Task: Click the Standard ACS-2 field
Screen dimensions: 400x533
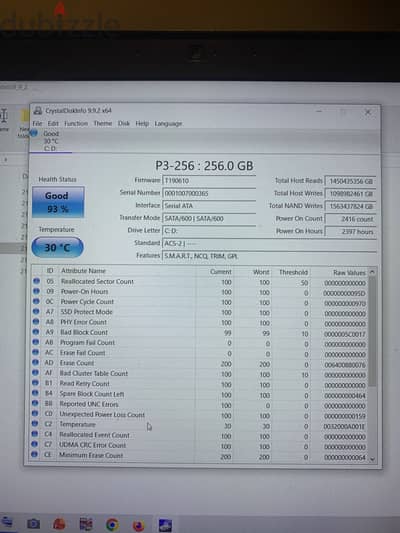Action: click(x=269, y=243)
